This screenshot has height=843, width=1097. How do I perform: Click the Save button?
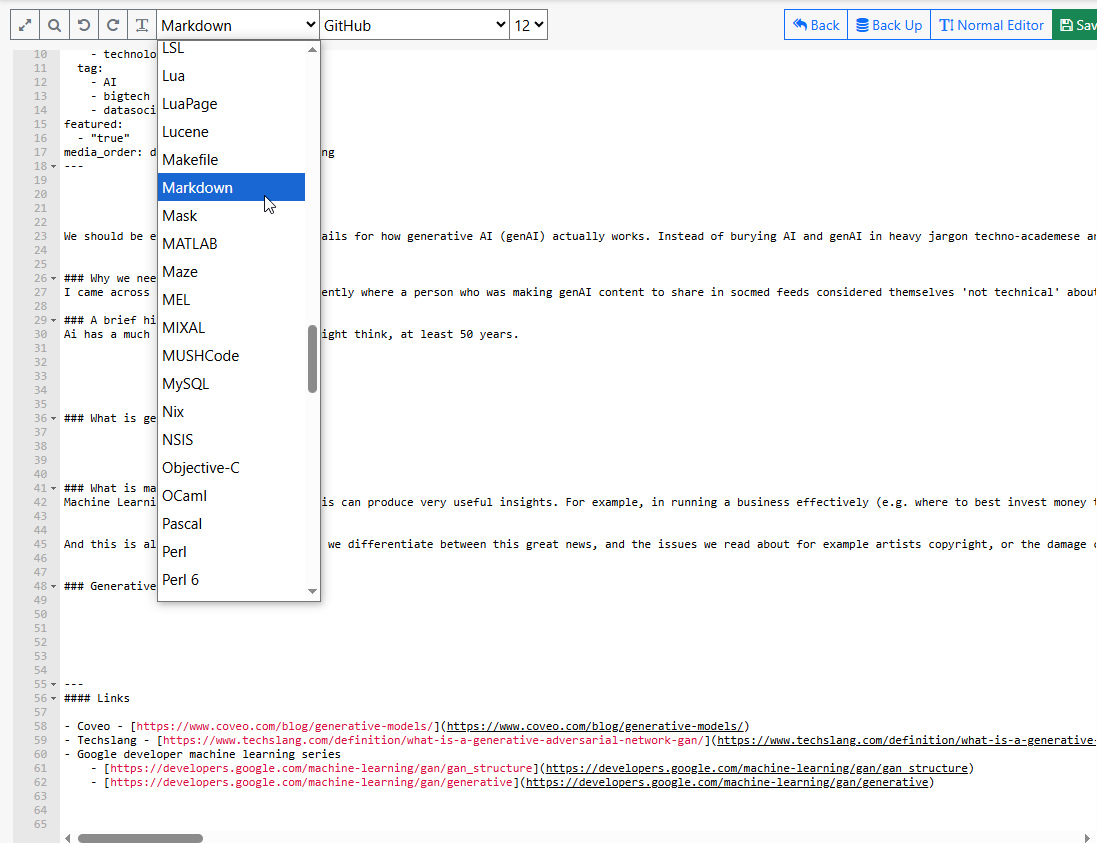click(x=1076, y=25)
